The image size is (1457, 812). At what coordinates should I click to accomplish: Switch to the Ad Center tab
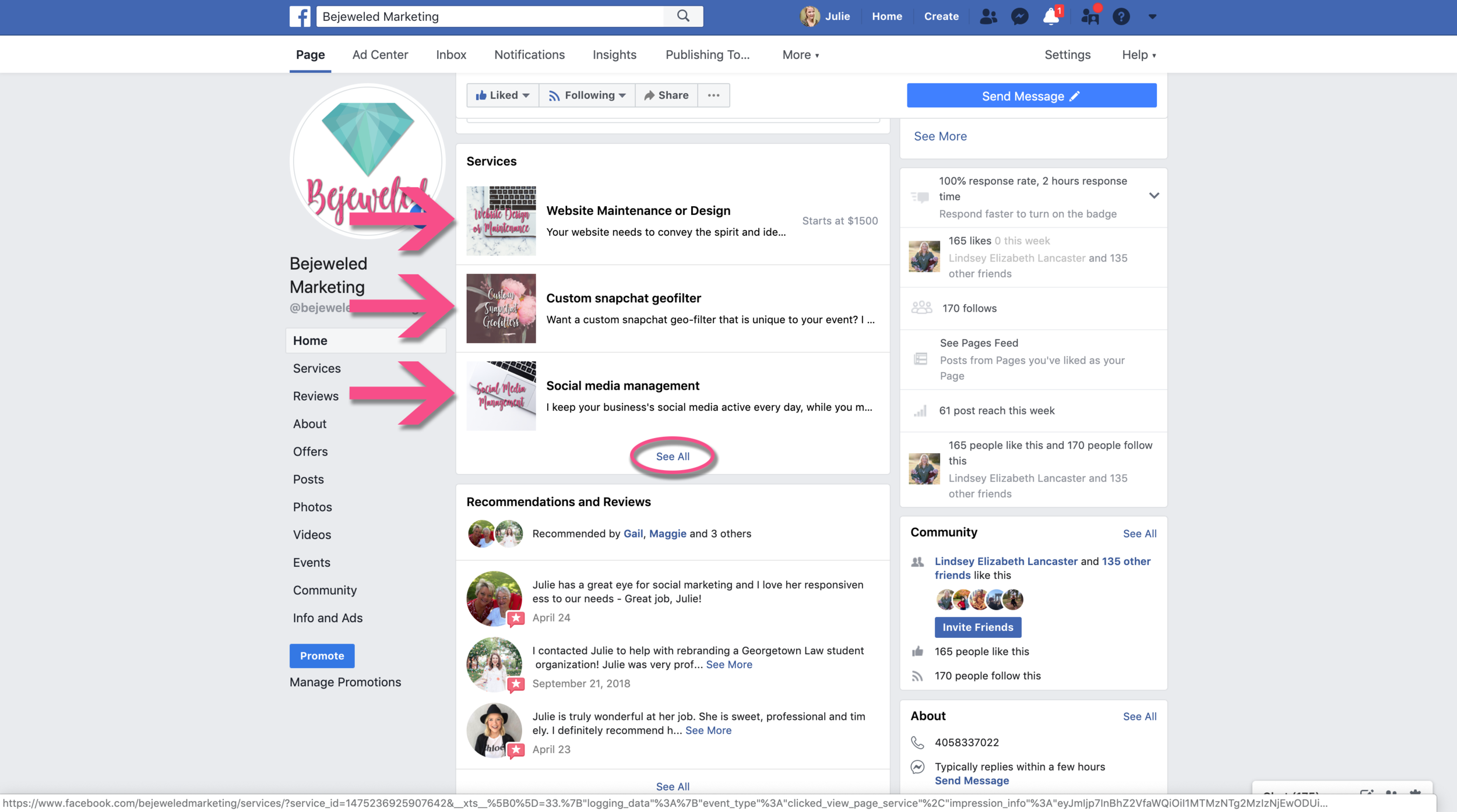pyautogui.click(x=380, y=55)
